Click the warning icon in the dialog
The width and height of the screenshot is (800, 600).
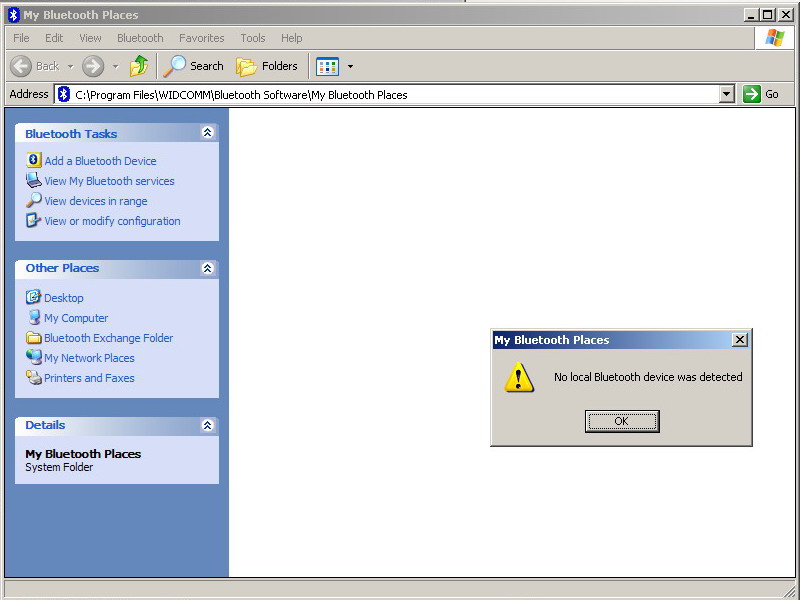pyautogui.click(x=519, y=377)
